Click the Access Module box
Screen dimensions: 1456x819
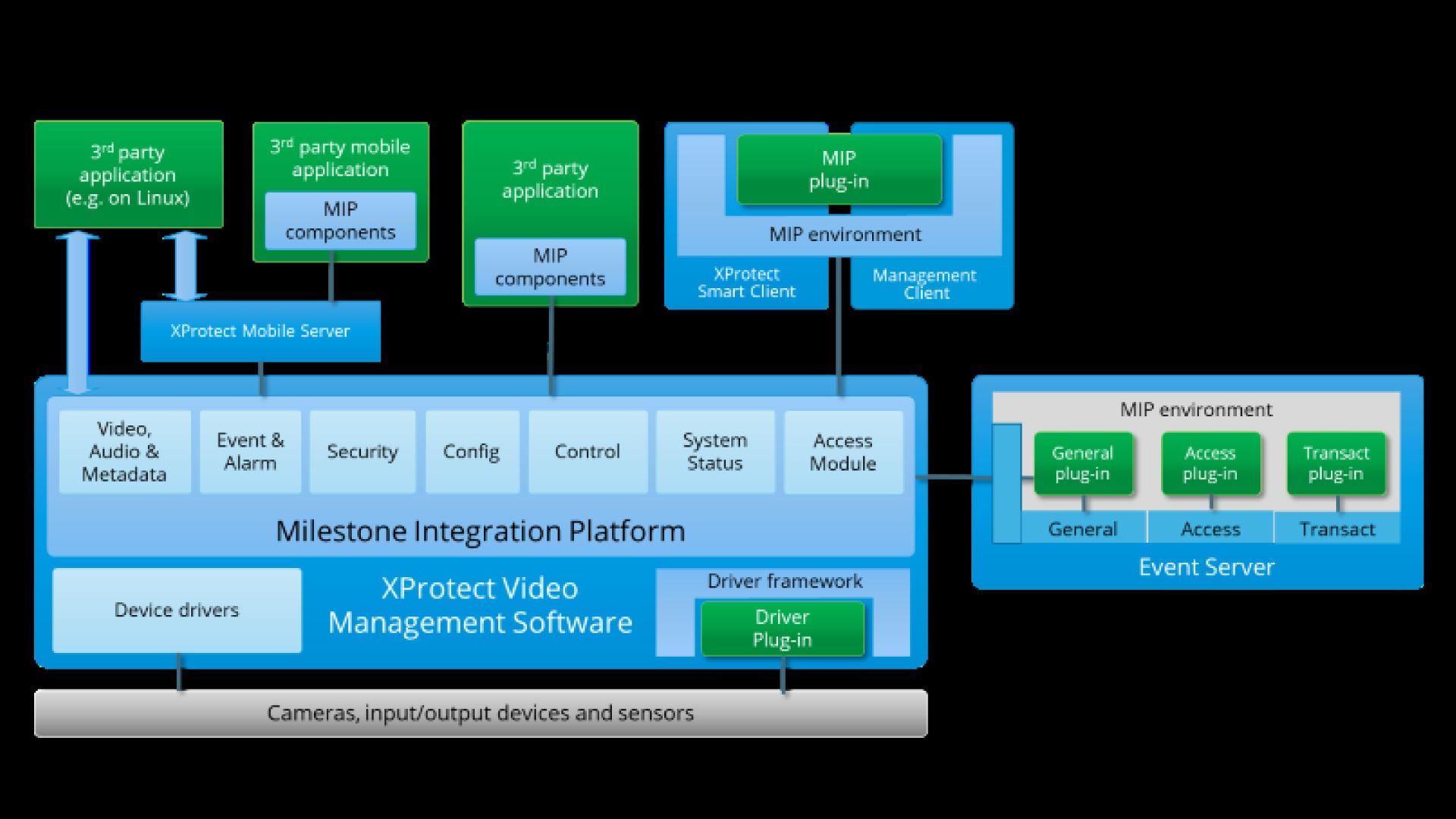click(x=843, y=452)
